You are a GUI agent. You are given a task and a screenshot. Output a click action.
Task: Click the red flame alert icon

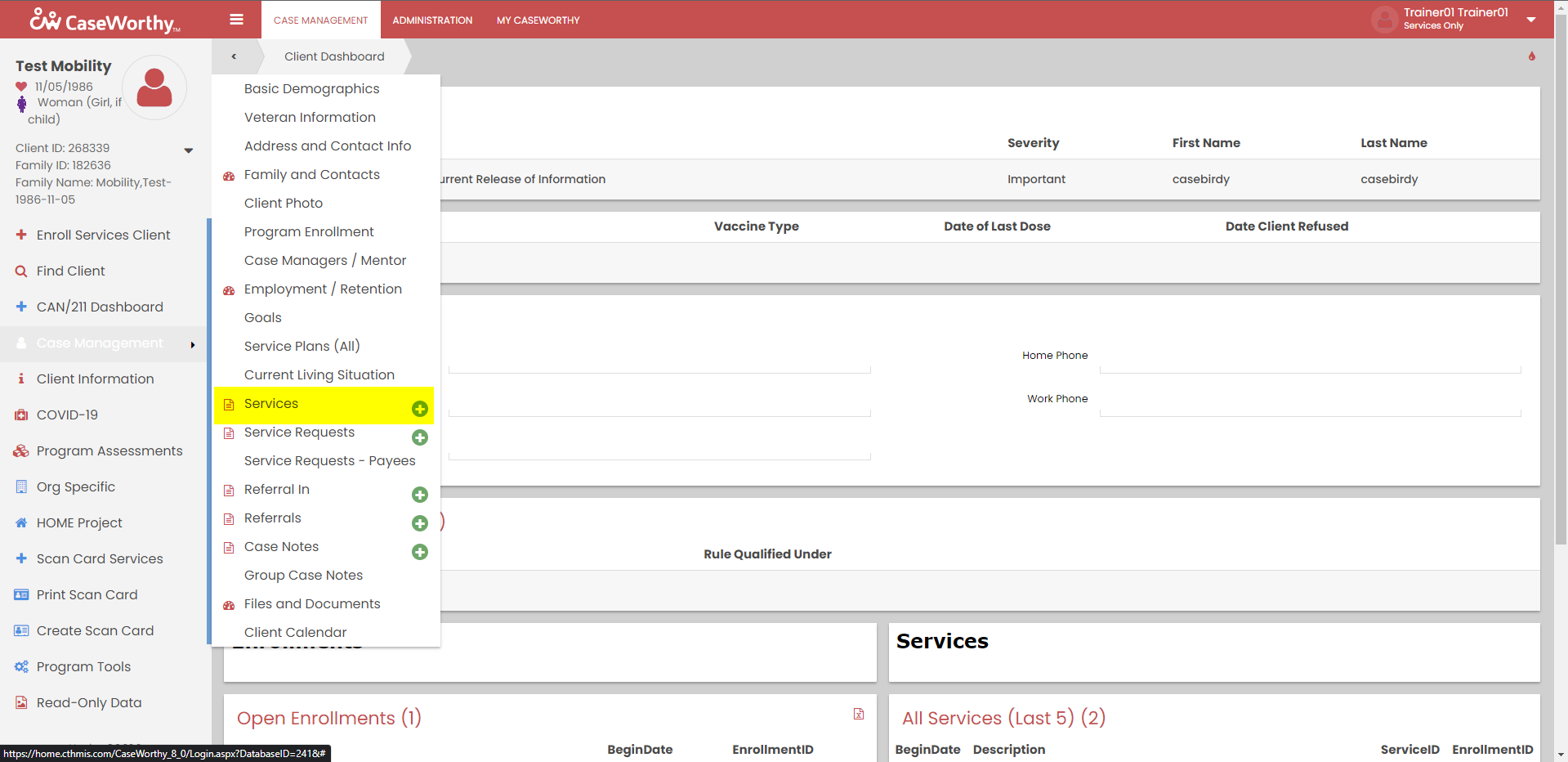coord(1531,56)
